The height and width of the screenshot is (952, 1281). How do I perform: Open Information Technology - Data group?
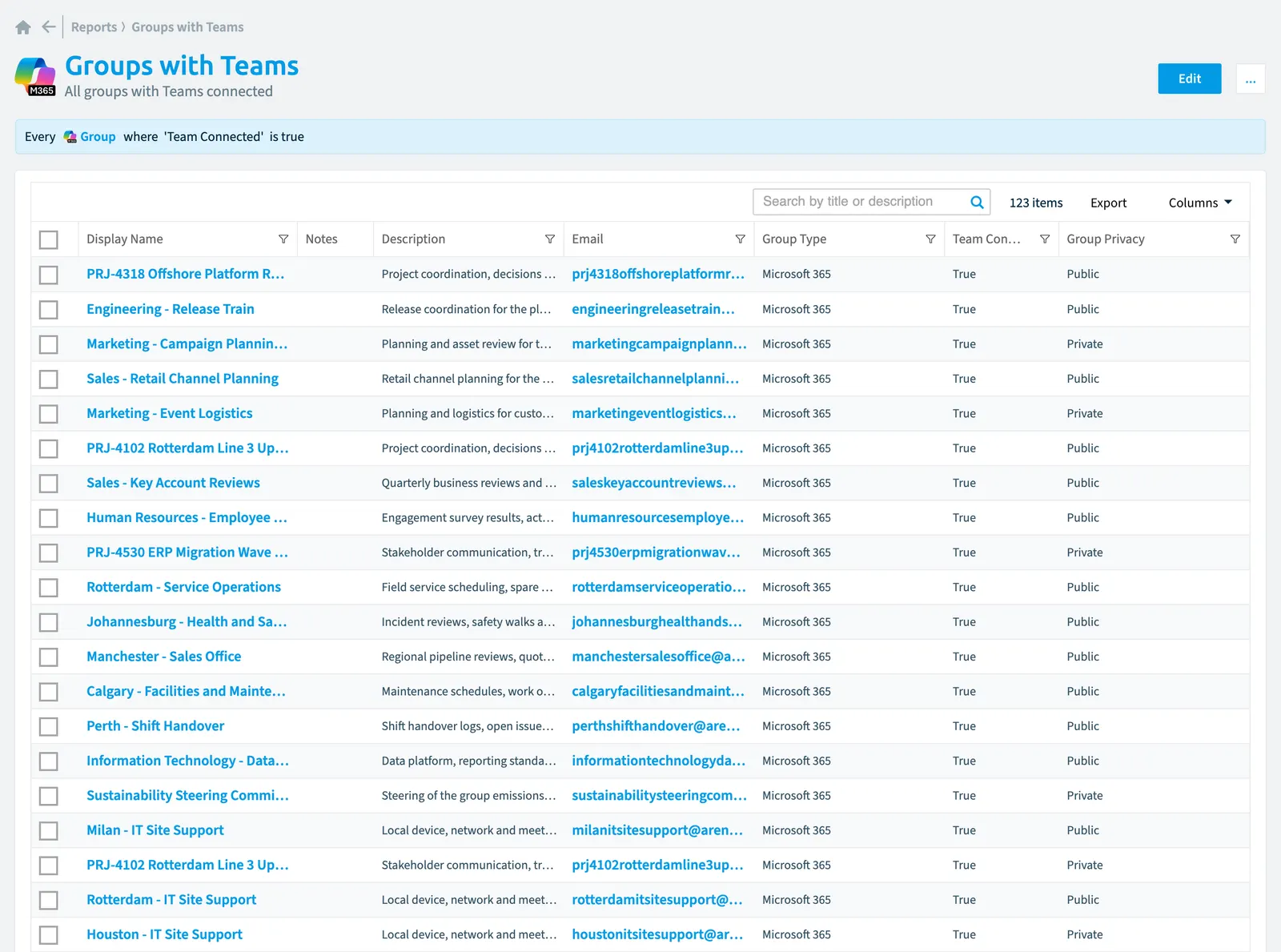coord(187,761)
